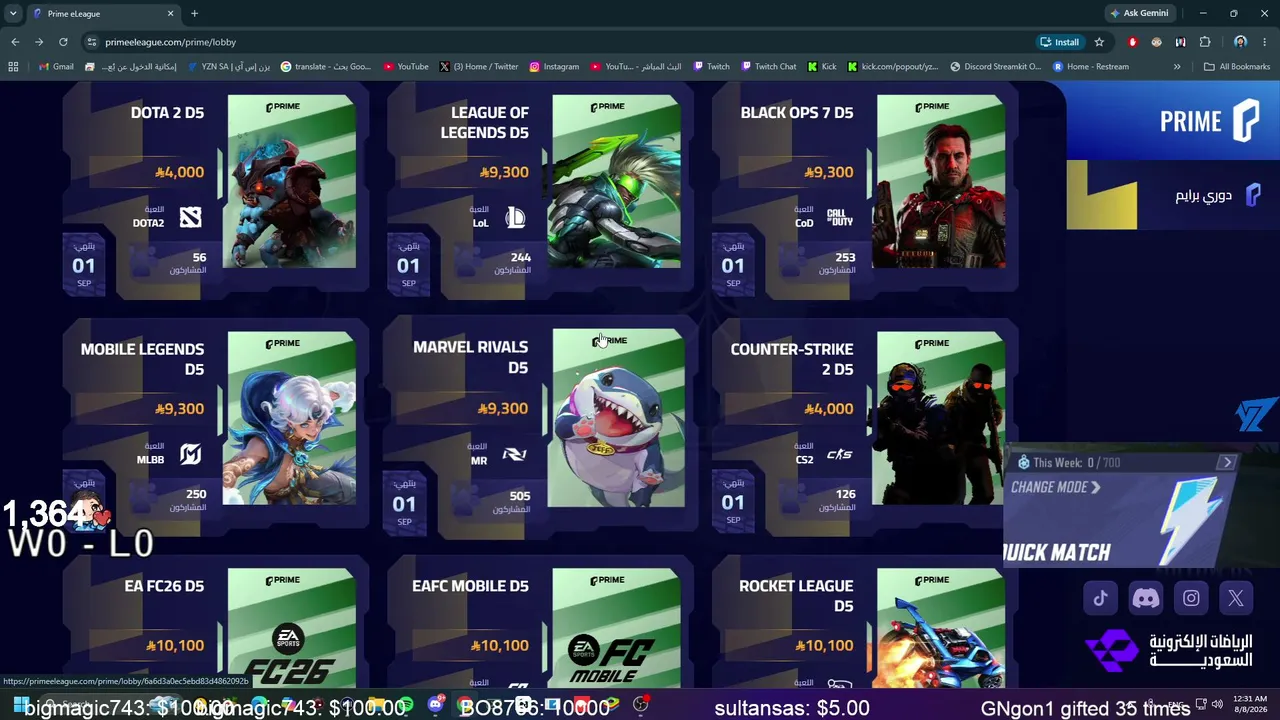Go back to the previous page
The height and width of the screenshot is (720, 1280).
(x=15, y=42)
